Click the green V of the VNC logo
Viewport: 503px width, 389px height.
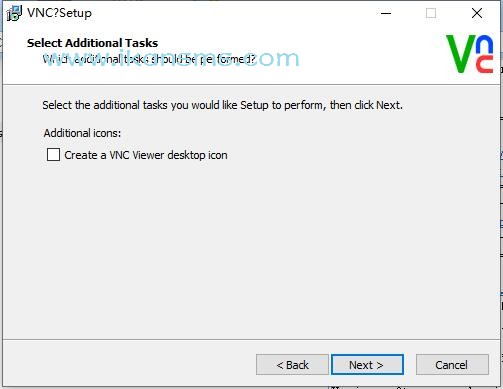pos(460,54)
